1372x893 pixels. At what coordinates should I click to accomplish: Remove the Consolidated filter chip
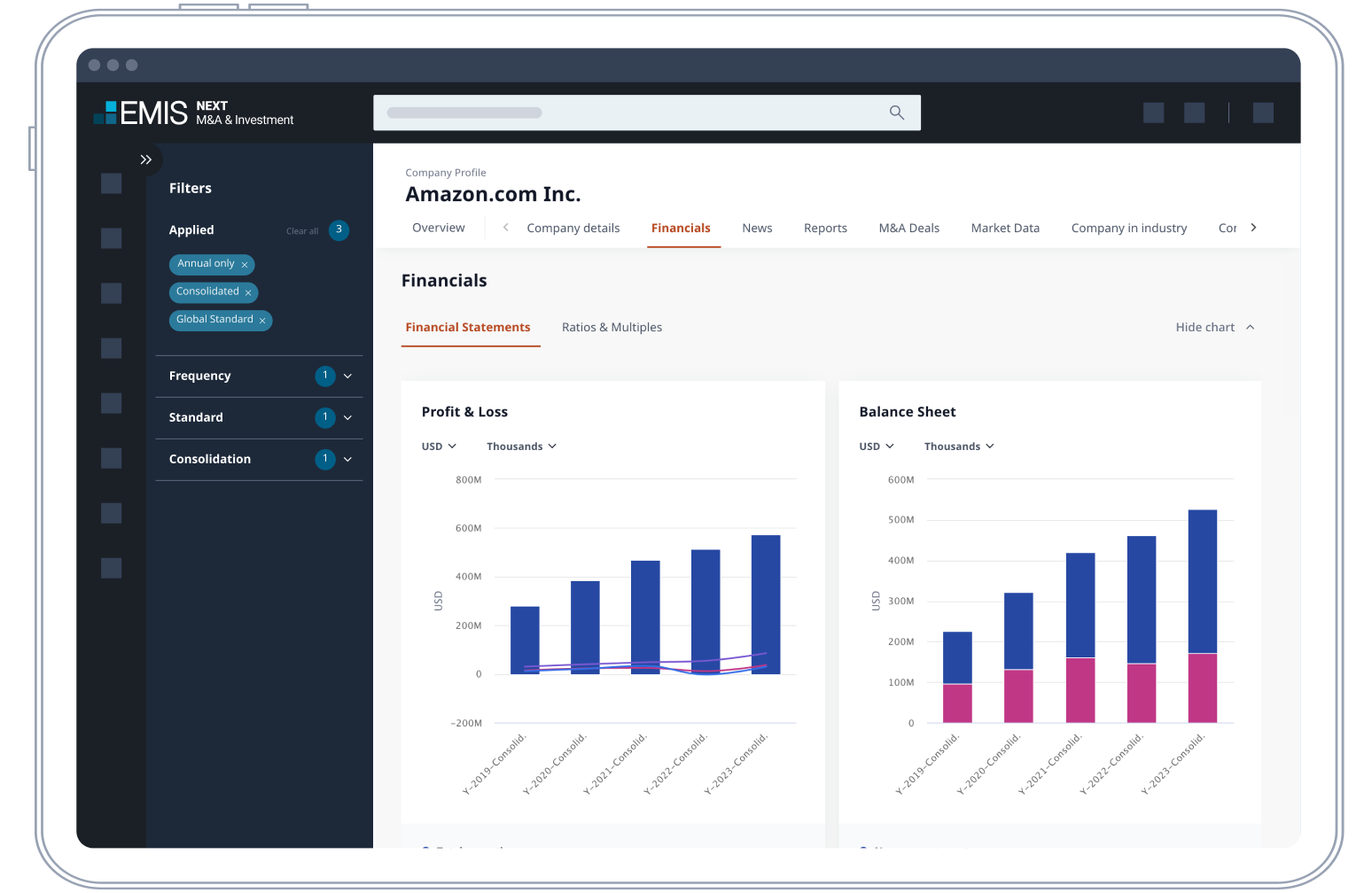[248, 292]
